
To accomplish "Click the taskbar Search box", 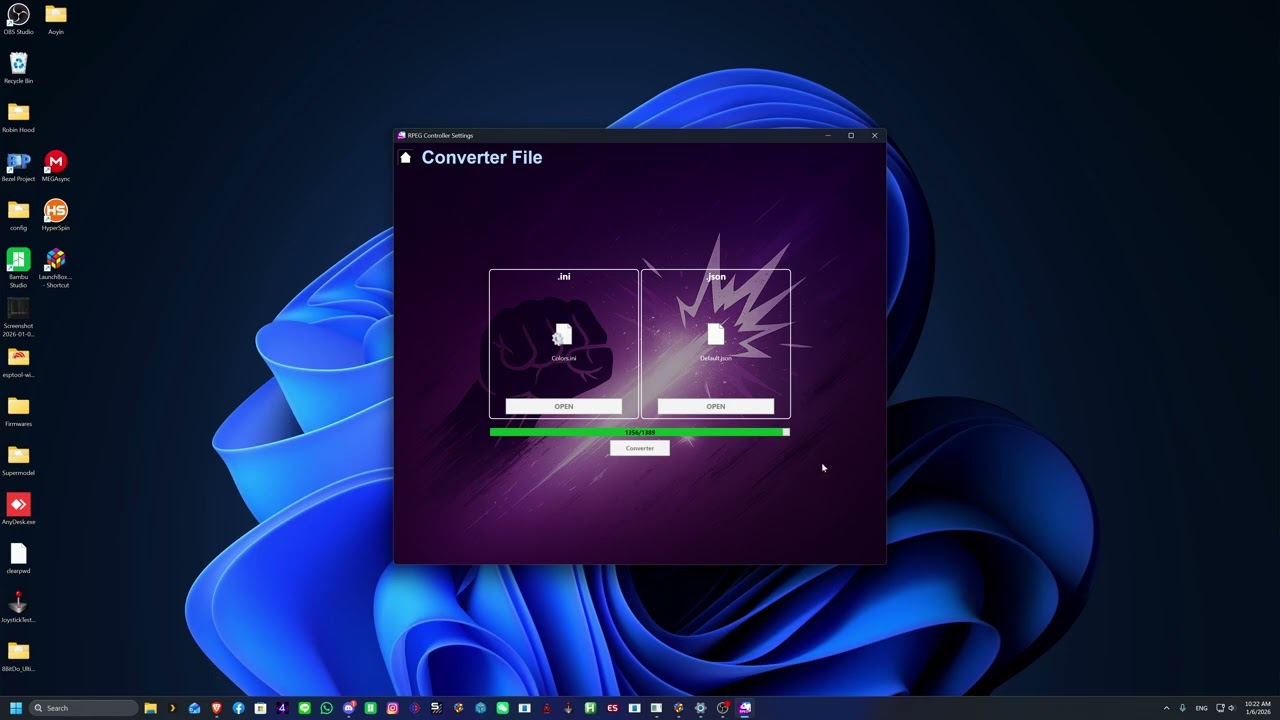I will [x=83, y=708].
